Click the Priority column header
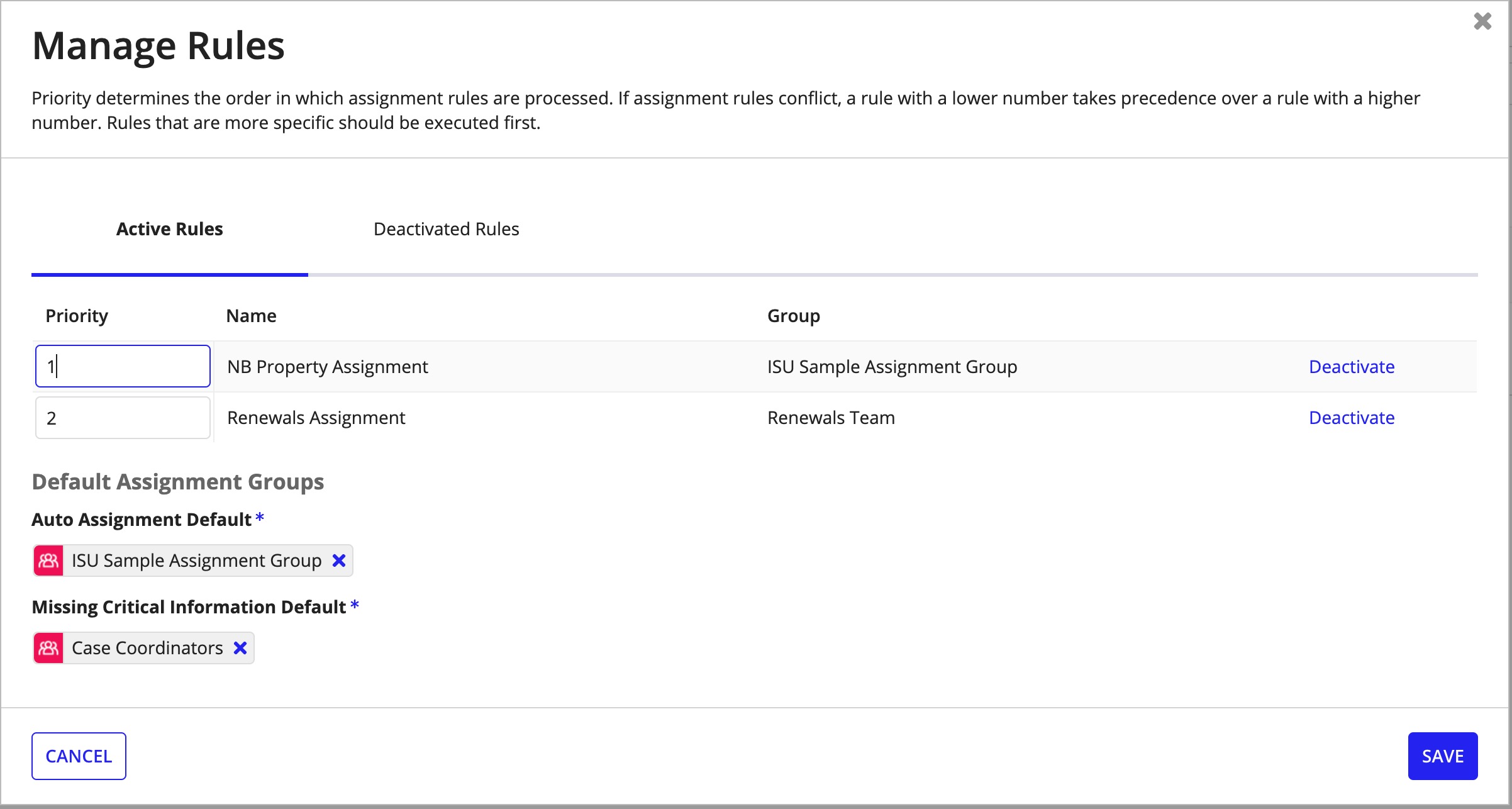The width and height of the screenshot is (1512, 809). click(x=77, y=316)
